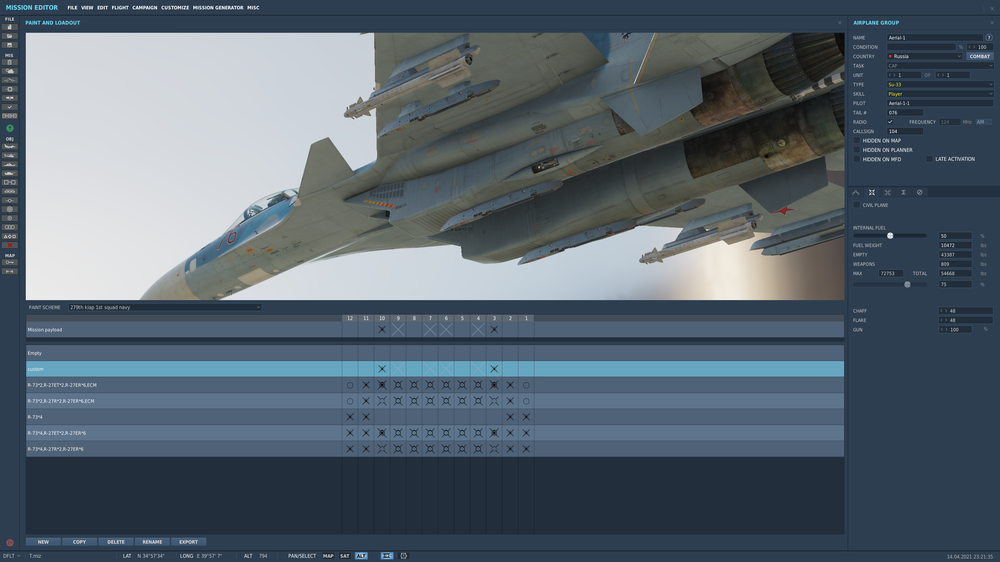Open the View menu
This screenshot has height=562, width=1000.
pyautogui.click(x=87, y=8)
